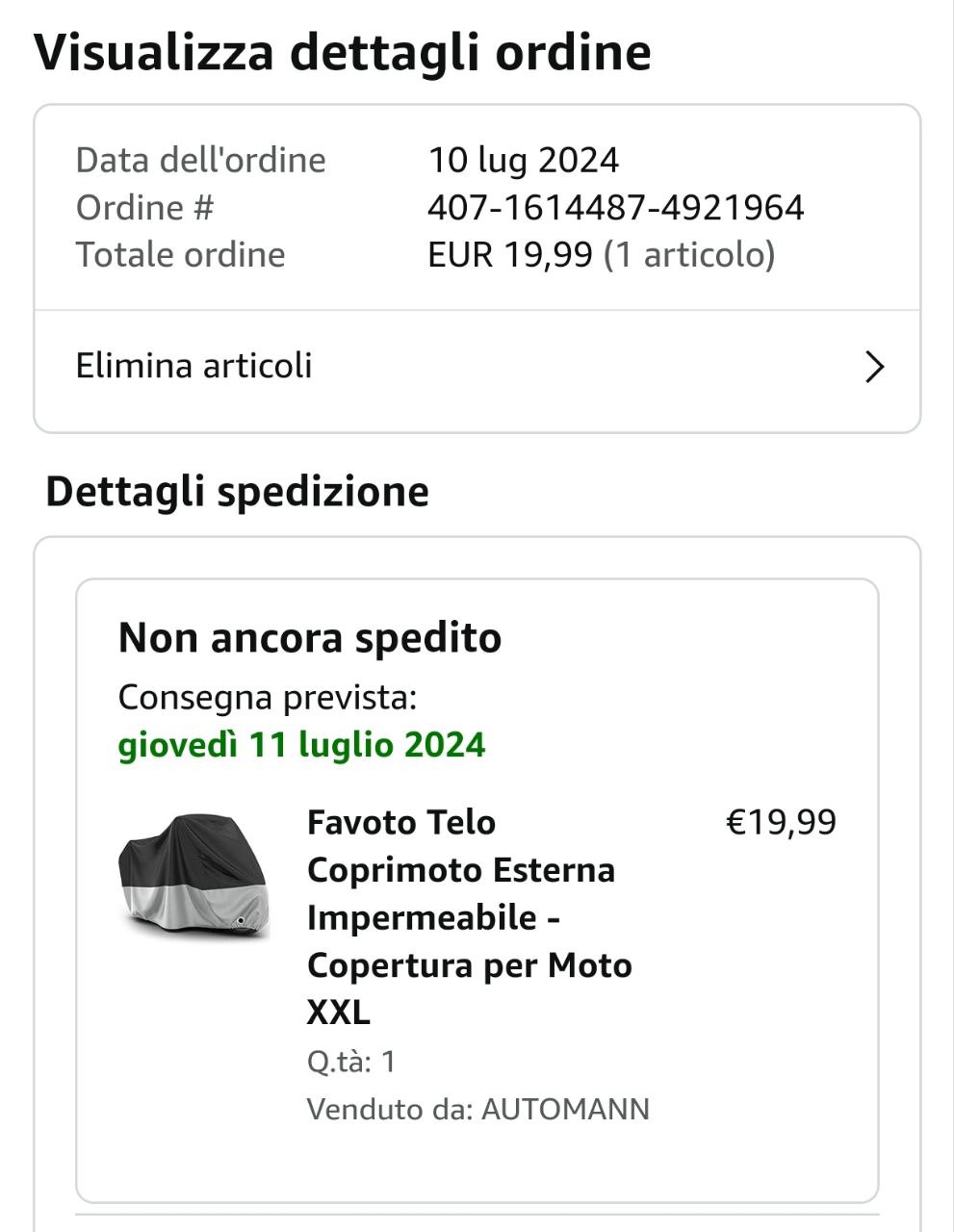
Task: Tap the Dettagli spedizione section heading
Action: click(237, 492)
